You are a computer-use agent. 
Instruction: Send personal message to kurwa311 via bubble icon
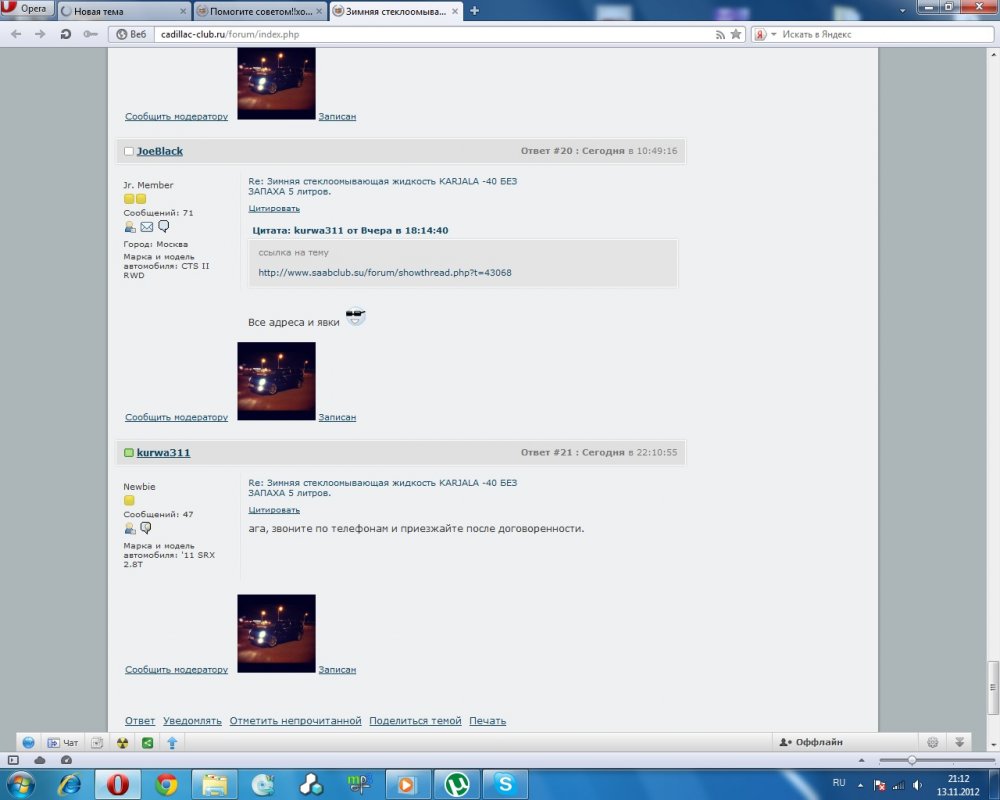click(146, 528)
